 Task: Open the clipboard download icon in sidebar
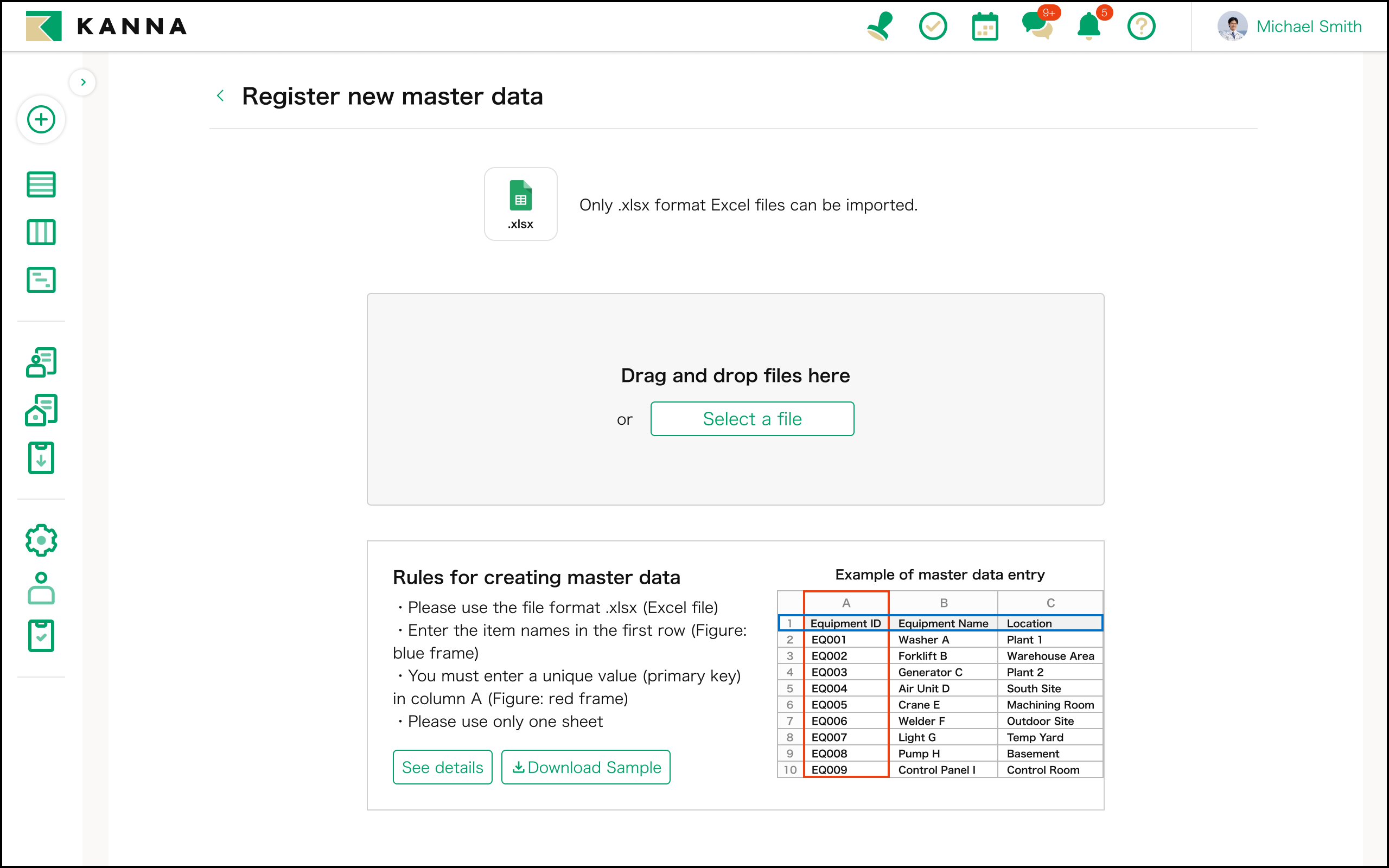[x=41, y=457]
